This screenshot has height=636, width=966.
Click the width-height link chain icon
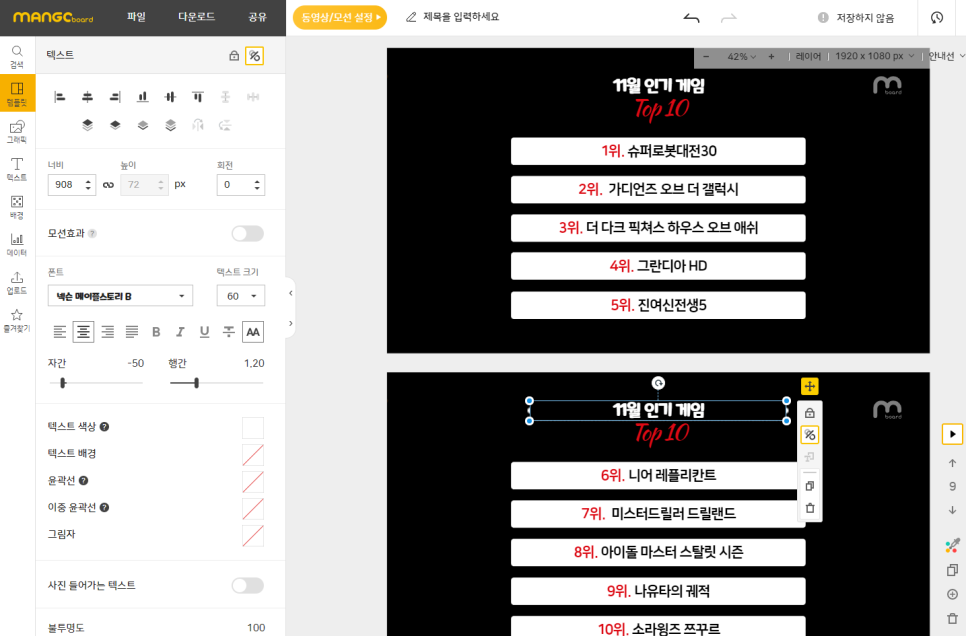(x=108, y=185)
